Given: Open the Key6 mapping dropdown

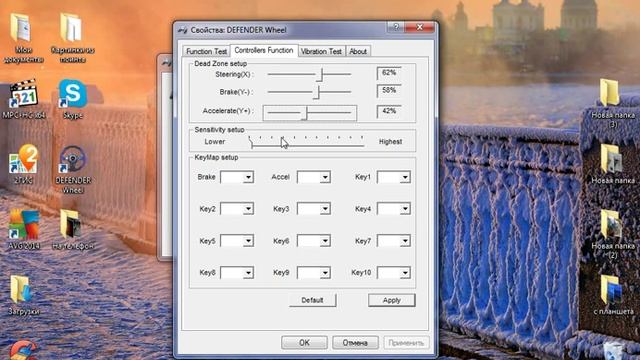Looking at the screenshot, I should click(x=325, y=241).
